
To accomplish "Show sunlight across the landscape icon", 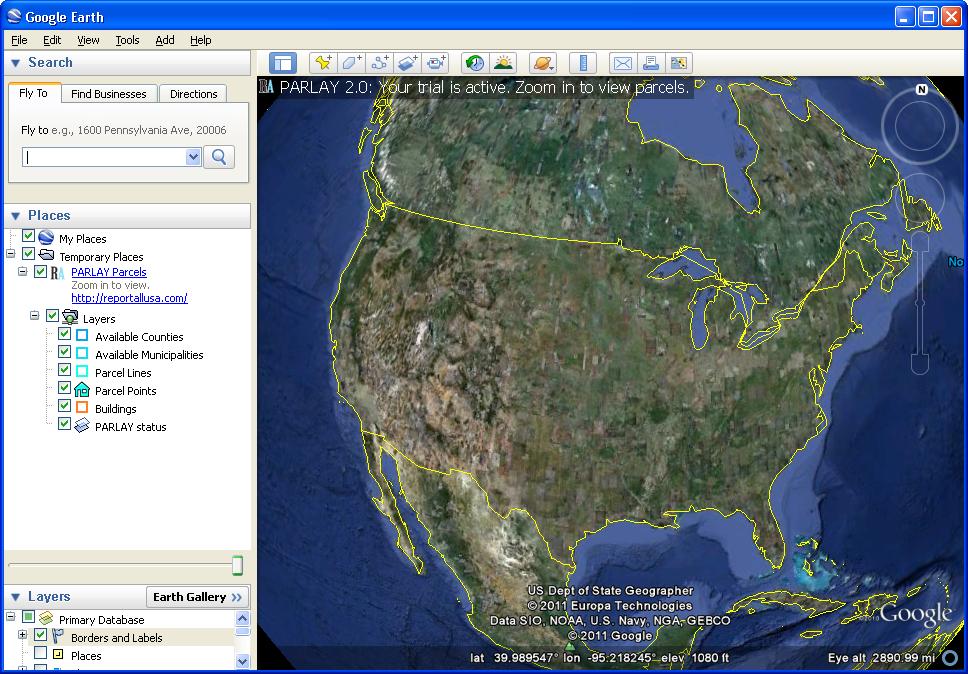I will (x=503, y=63).
